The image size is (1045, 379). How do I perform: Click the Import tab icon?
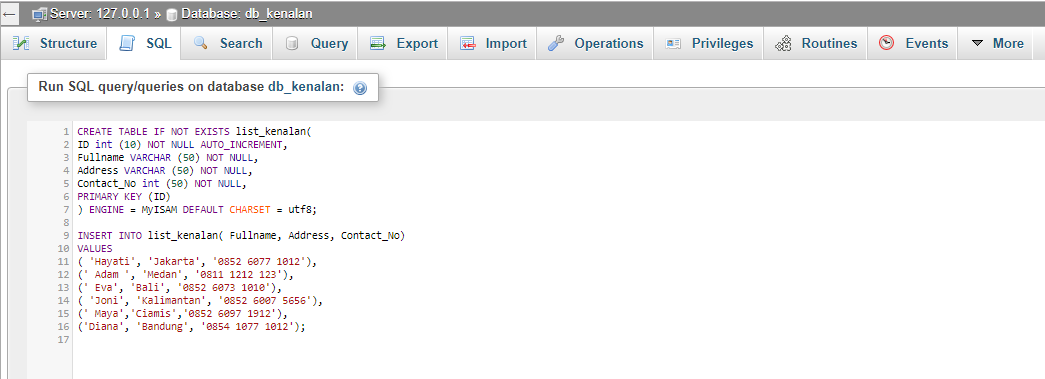[467, 43]
